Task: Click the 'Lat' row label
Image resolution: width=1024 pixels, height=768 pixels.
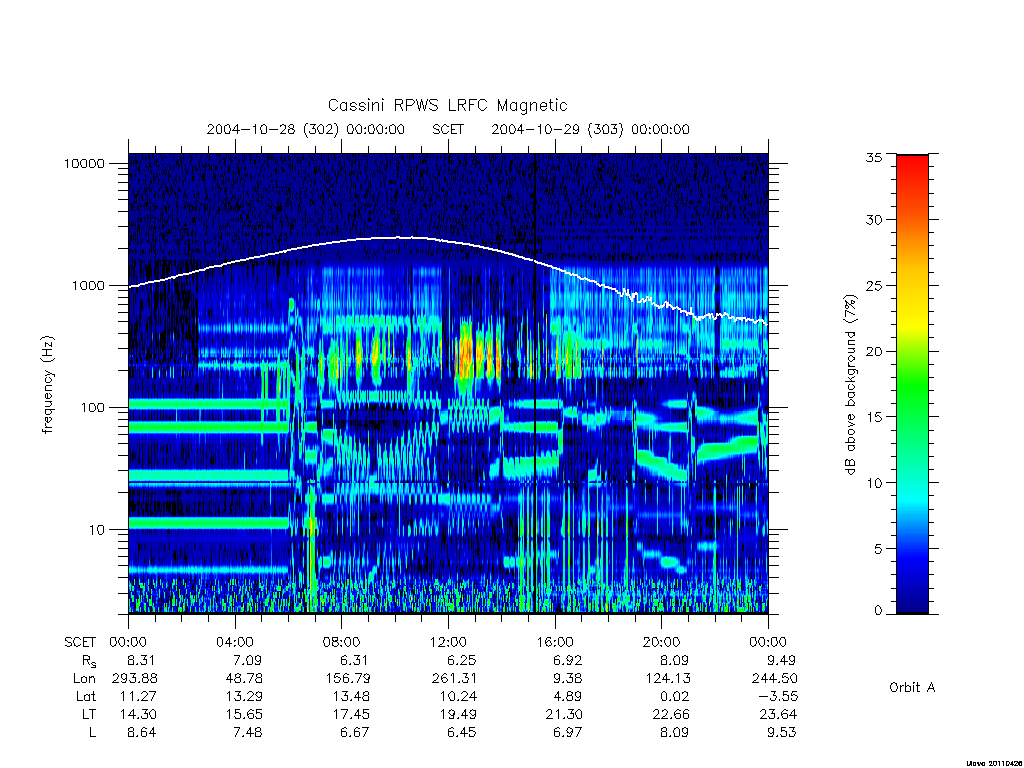Action: tap(86, 697)
